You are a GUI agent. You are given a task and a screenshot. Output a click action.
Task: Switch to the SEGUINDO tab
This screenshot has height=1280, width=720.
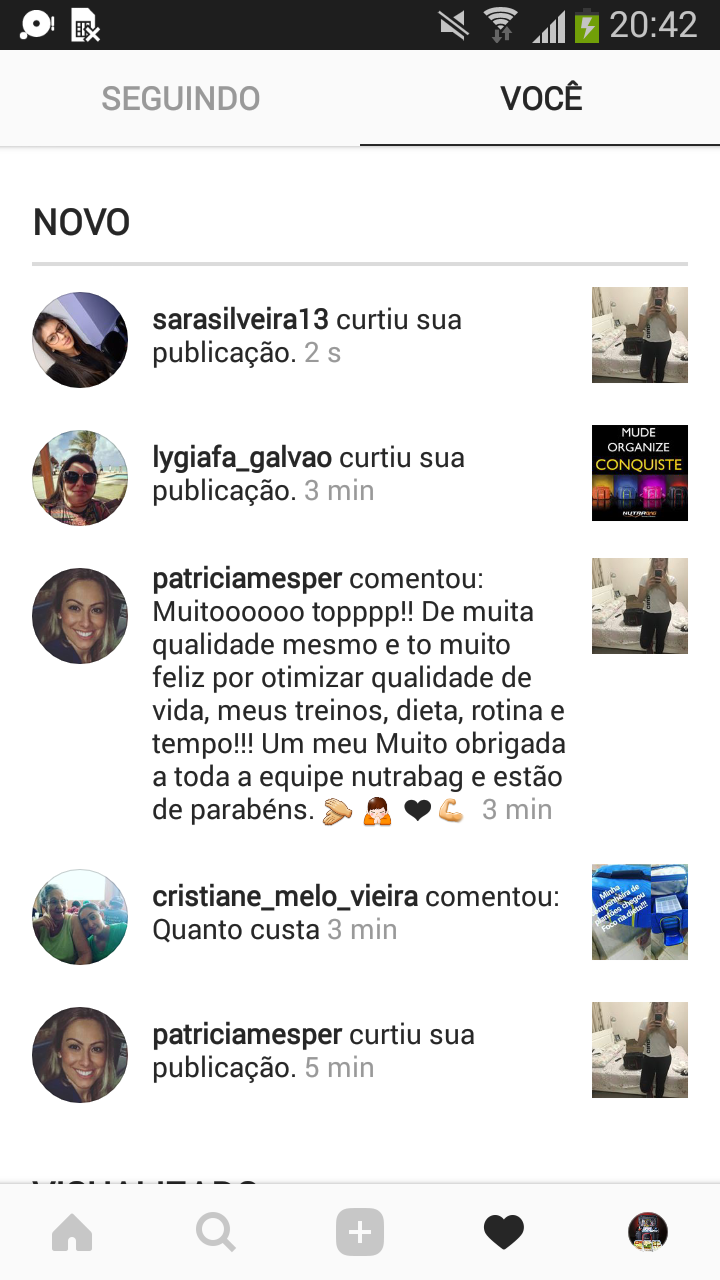[180, 98]
